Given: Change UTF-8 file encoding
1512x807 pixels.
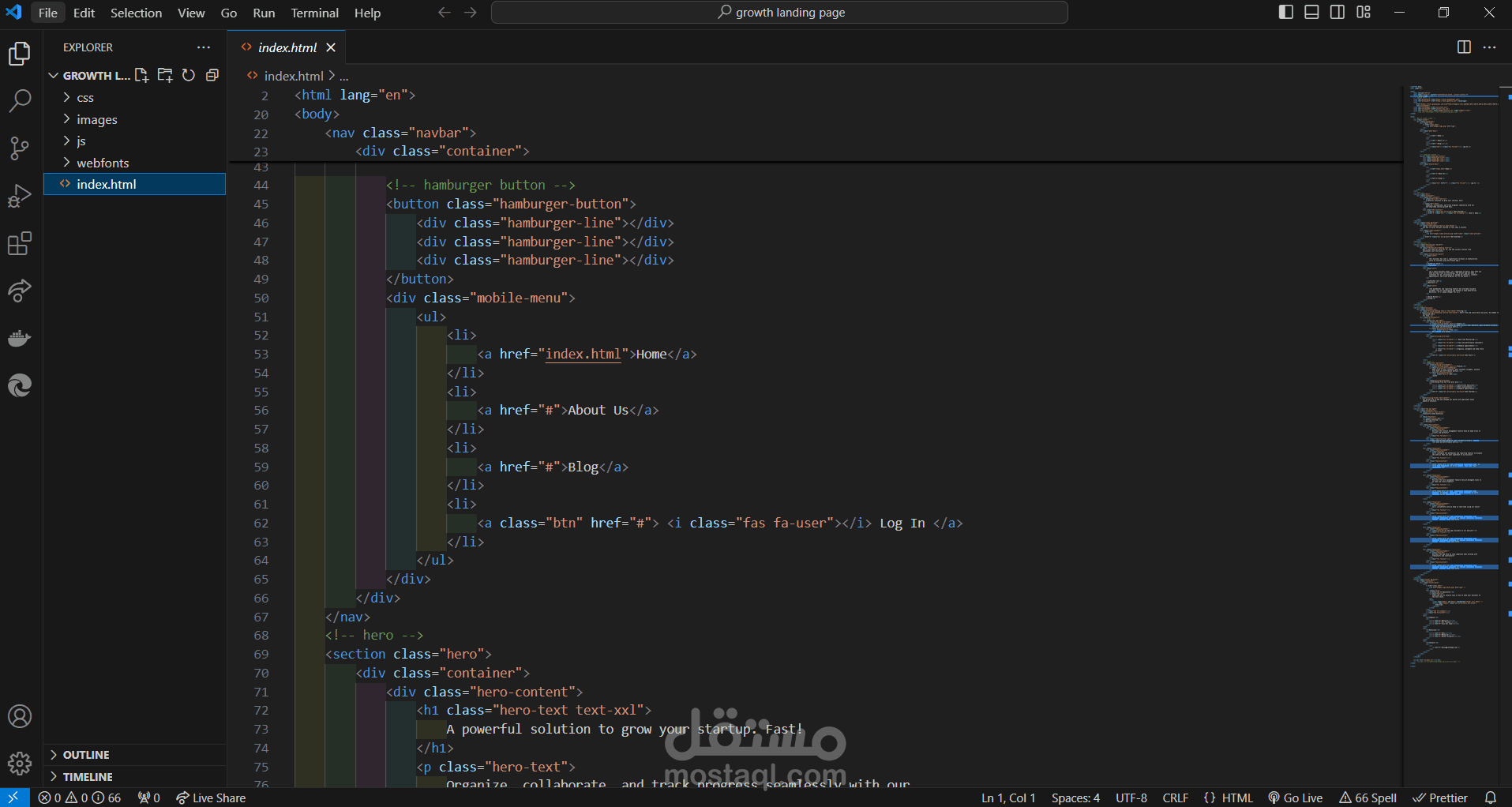Looking at the screenshot, I should (x=1131, y=798).
